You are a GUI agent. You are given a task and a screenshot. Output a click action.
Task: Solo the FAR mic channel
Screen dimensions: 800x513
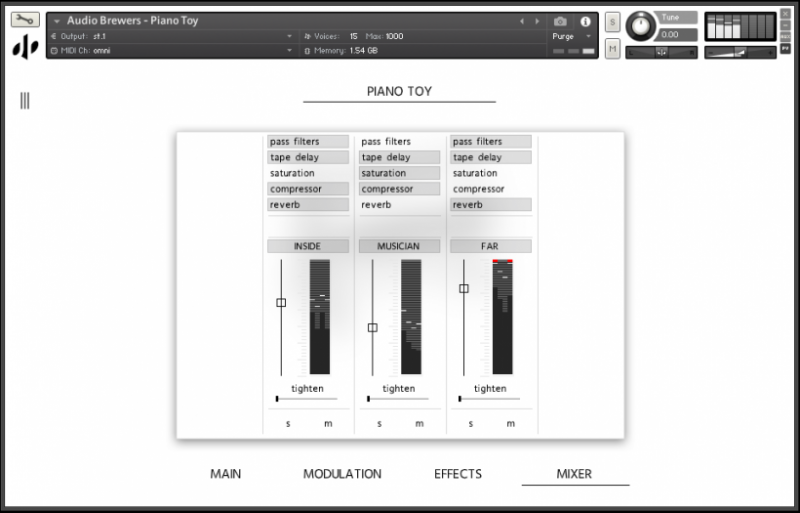[470, 424]
